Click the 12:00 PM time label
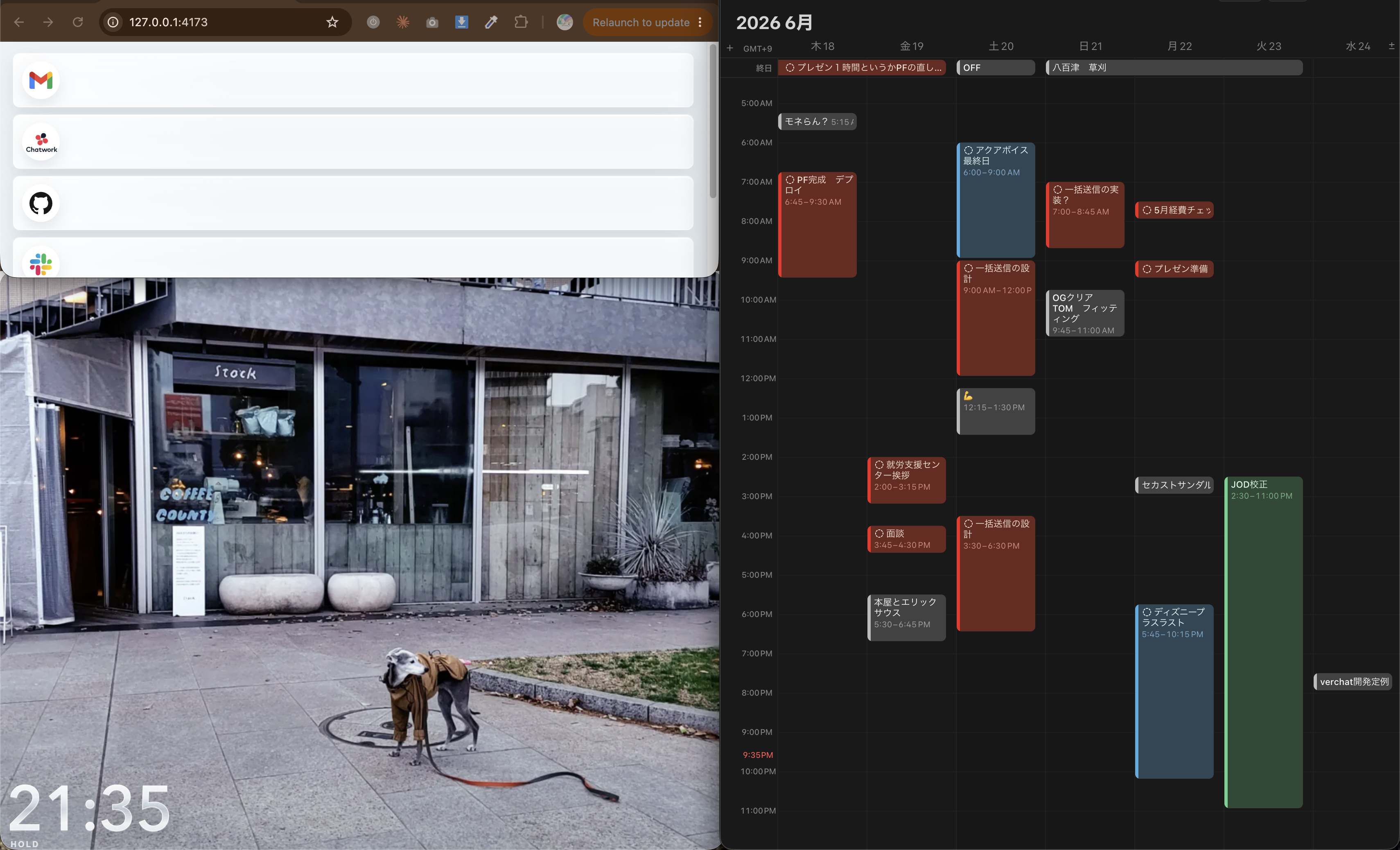 coord(758,378)
